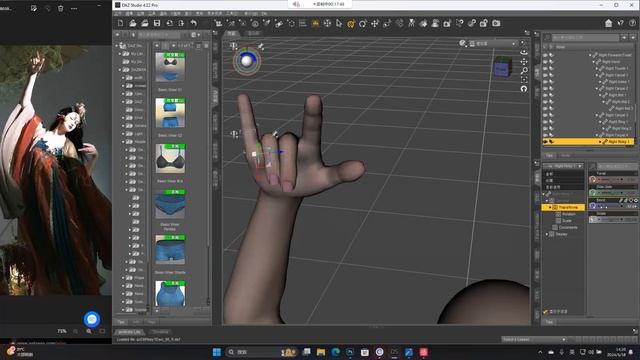The image size is (640, 360).
Task: Select the Translate move arrows tool
Action: (x=375, y=23)
